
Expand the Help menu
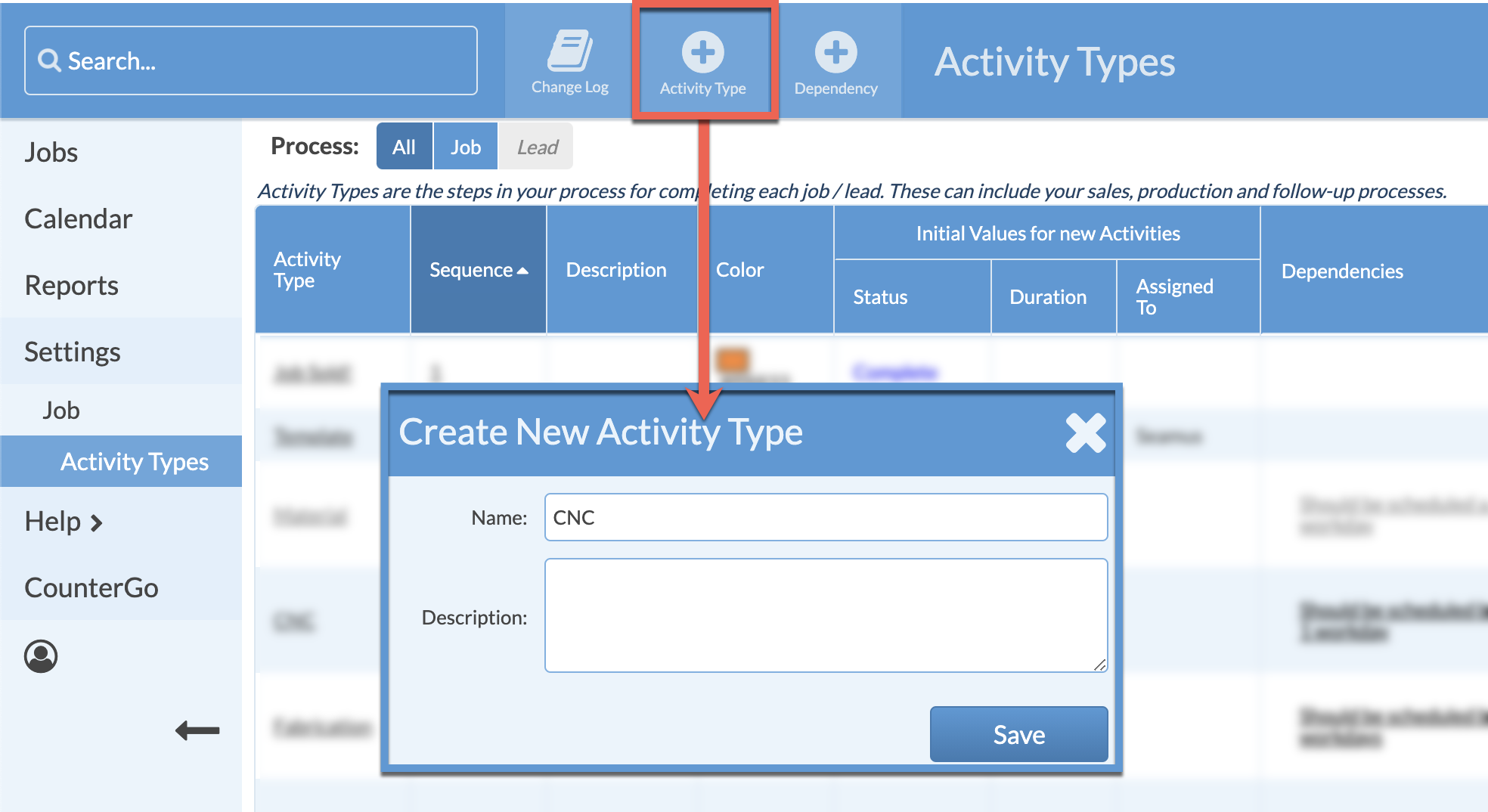click(x=60, y=521)
